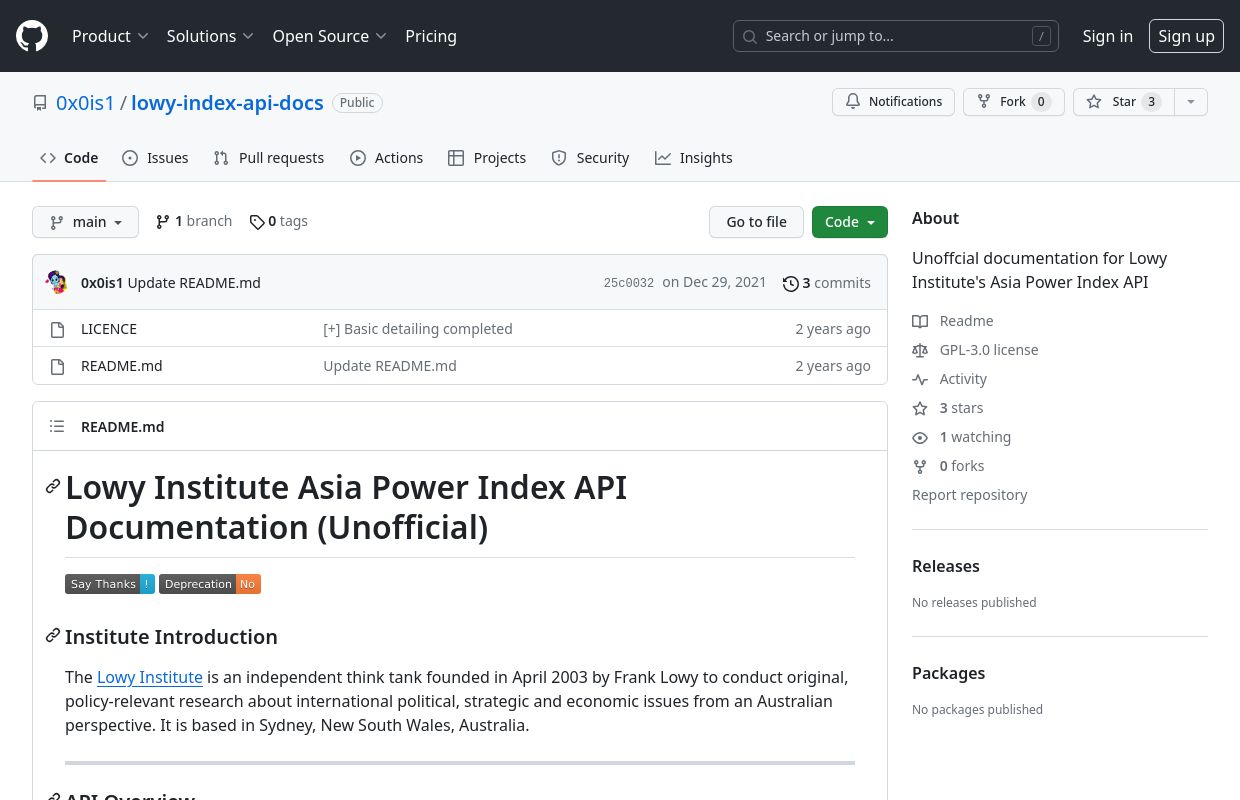Image resolution: width=1240 pixels, height=800 pixels.
Task: Switch to the Code tab
Action: (x=69, y=158)
